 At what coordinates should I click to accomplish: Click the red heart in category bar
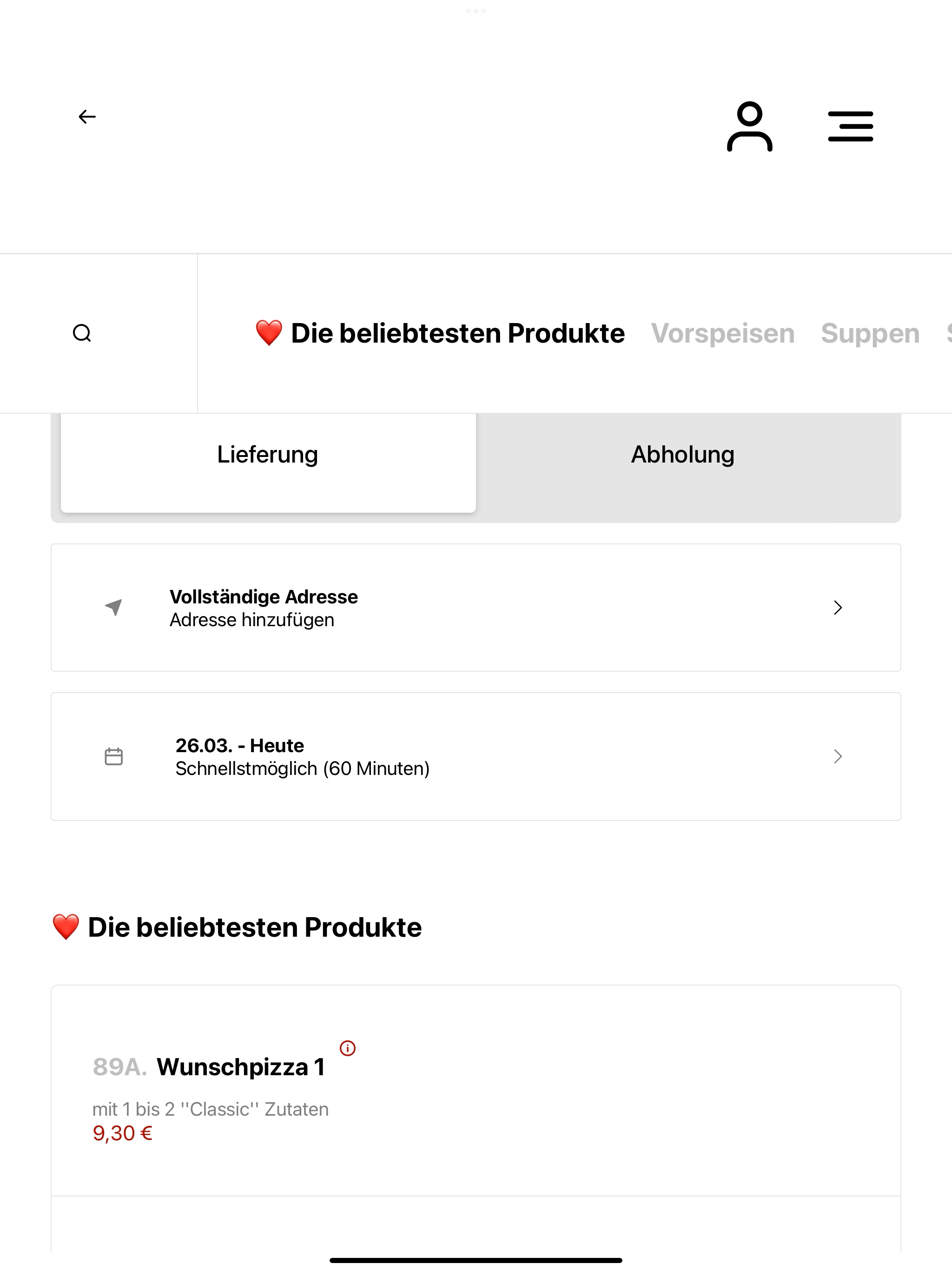269,333
